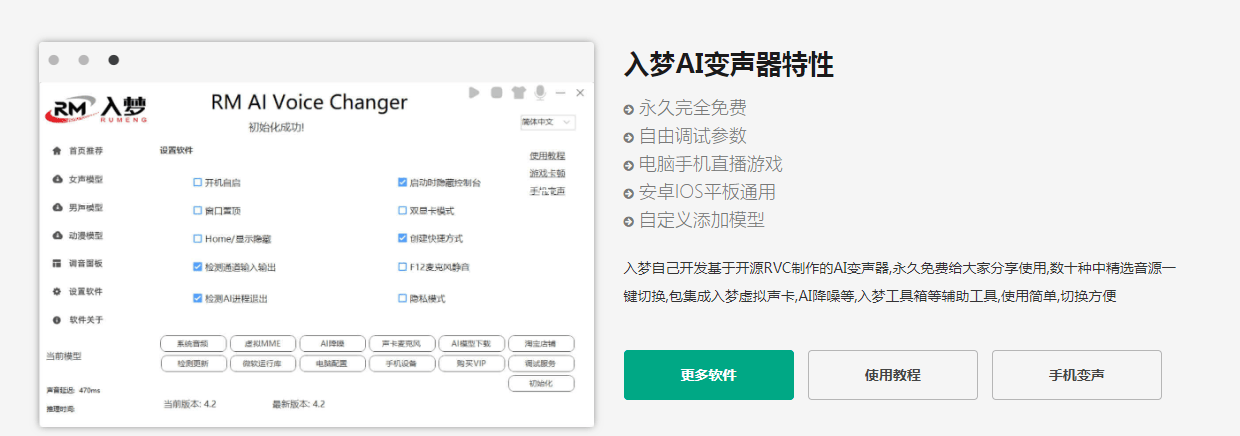Open the 手机变声 link in the app
Image resolution: width=1240 pixels, height=436 pixels.
click(547, 190)
